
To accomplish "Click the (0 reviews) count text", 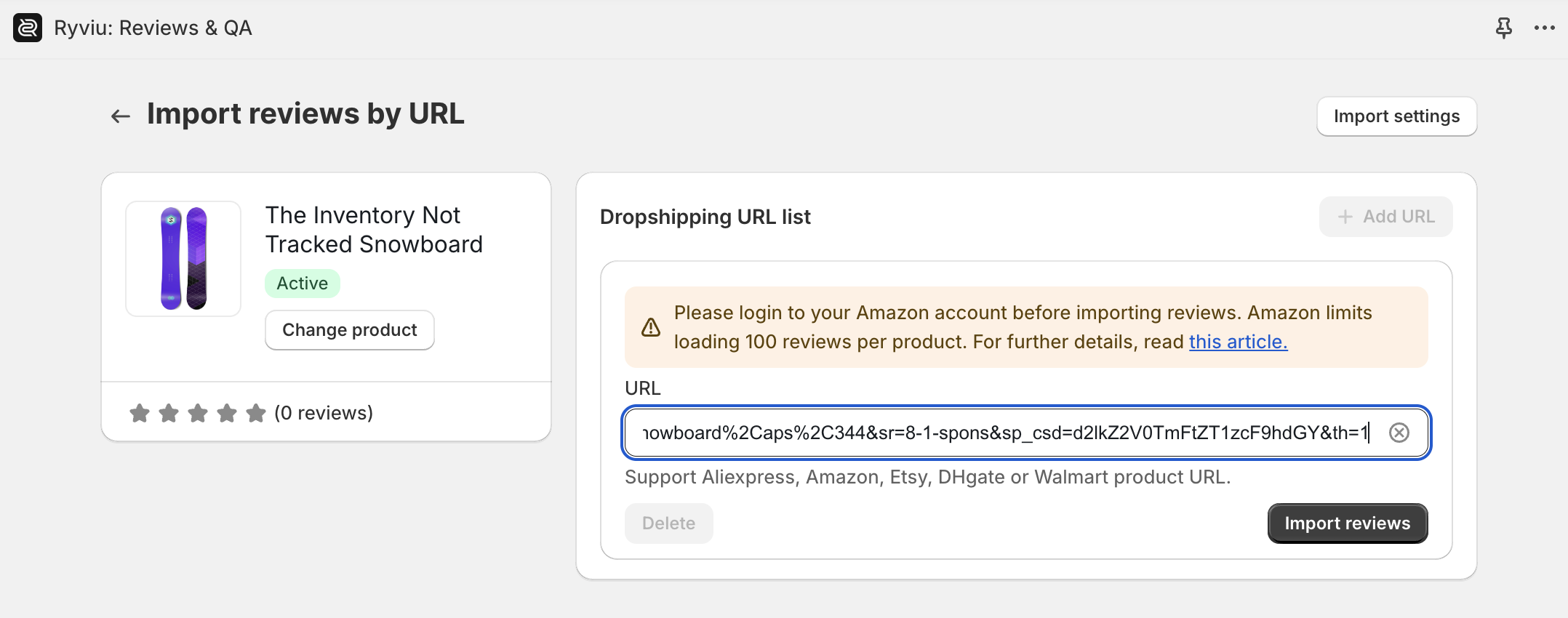I will 324,413.
